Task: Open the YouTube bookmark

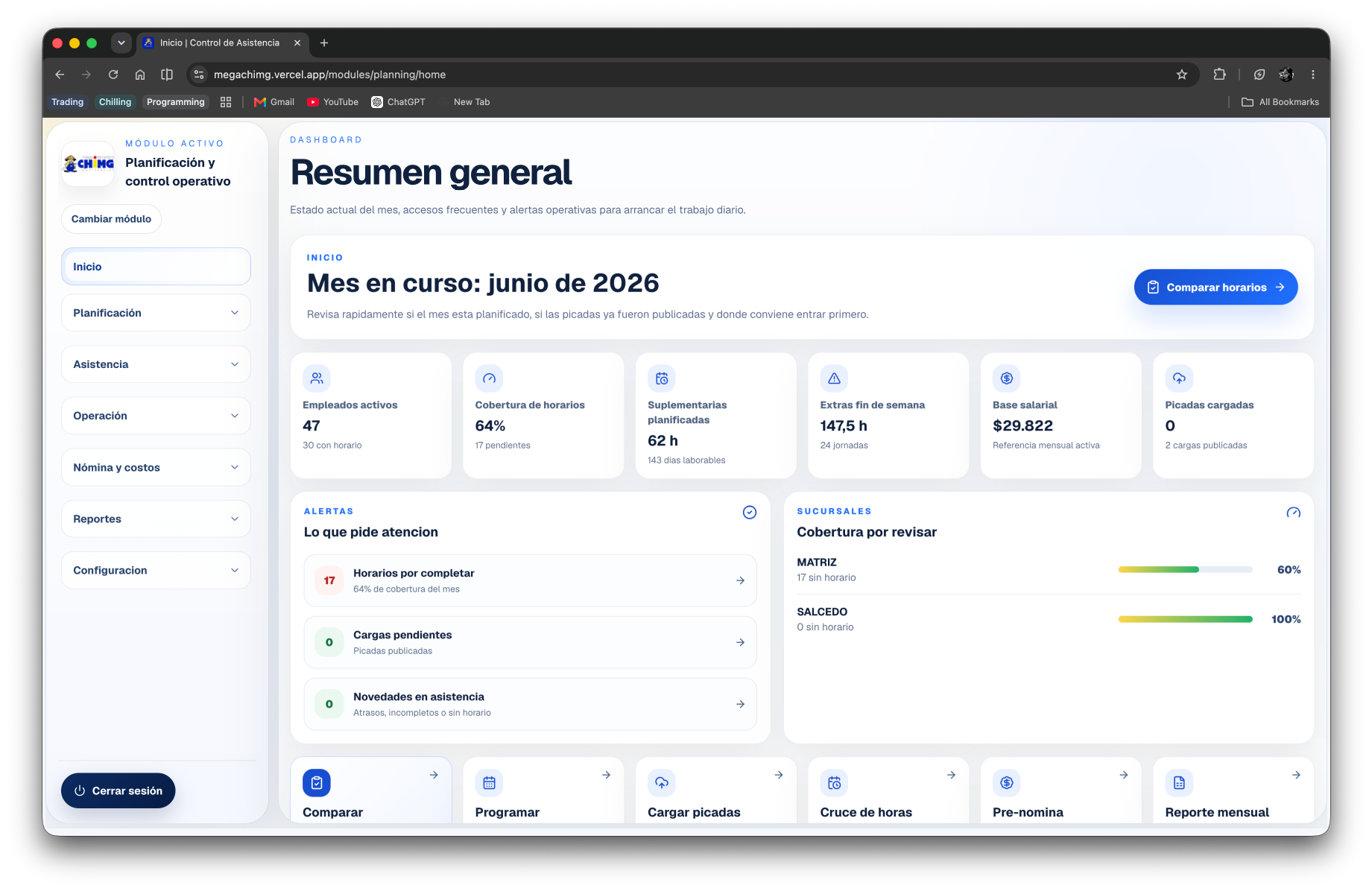Action: pos(332,102)
